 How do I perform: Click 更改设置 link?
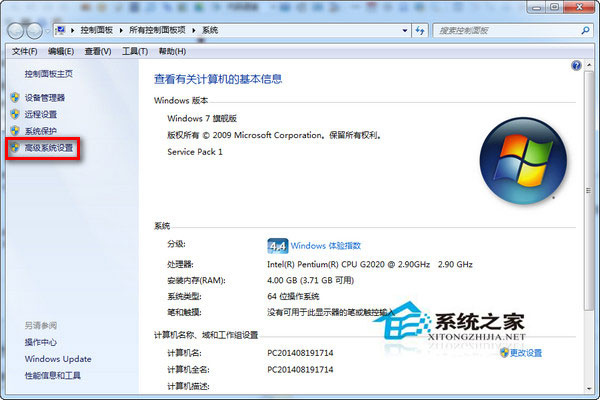tap(526, 353)
